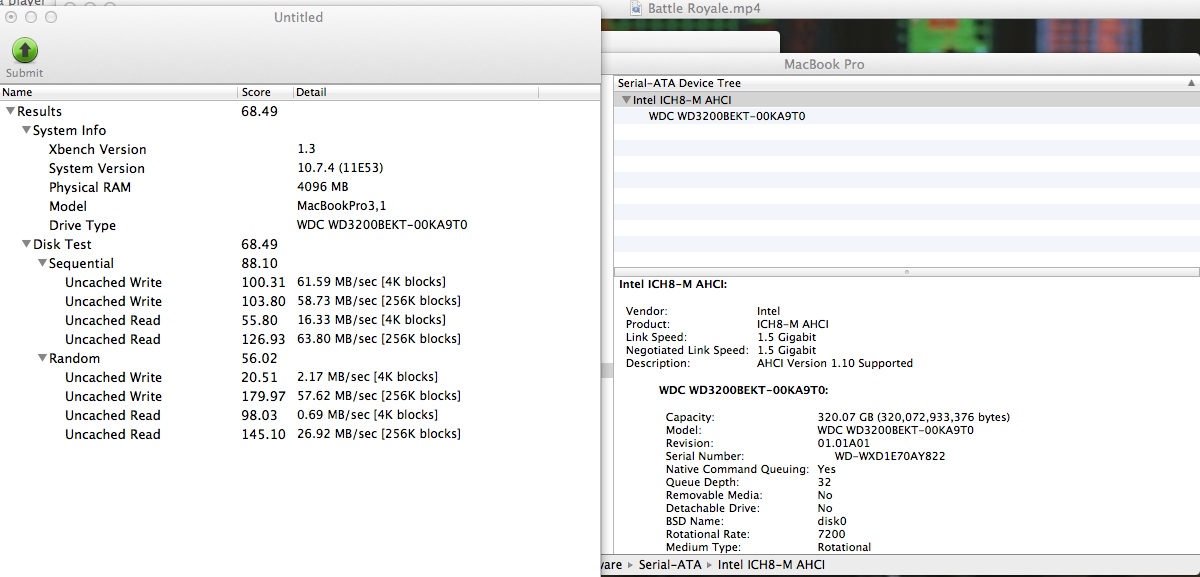Collapse Intel ICH8-M AHCI device tree
Viewport: 1200px width, 577px height.
click(626, 100)
